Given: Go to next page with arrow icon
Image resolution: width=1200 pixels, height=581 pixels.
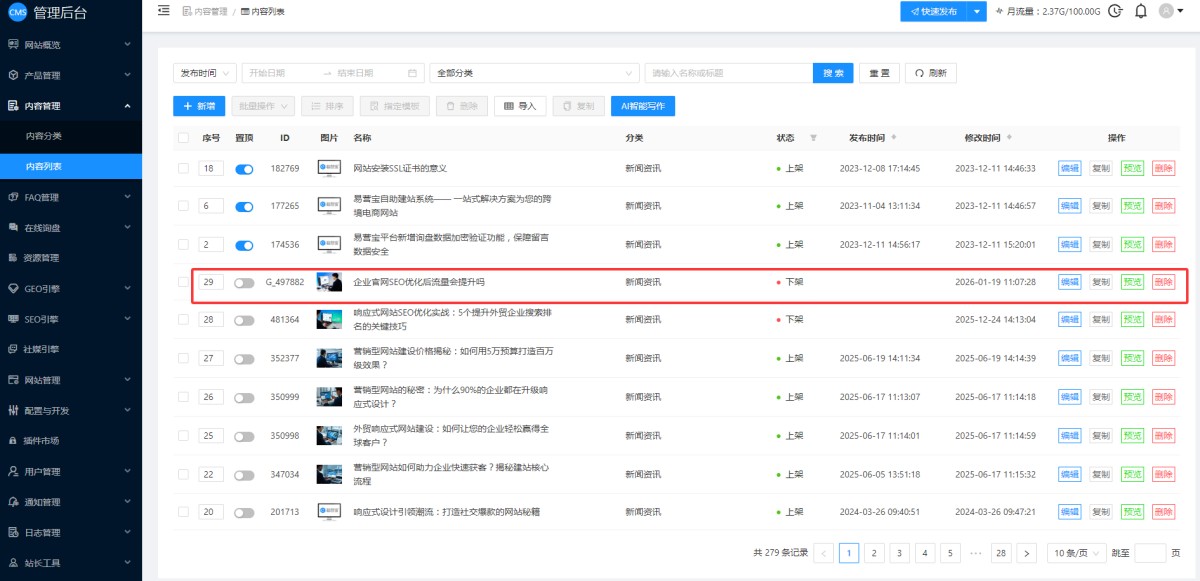Looking at the screenshot, I should (x=1026, y=553).
